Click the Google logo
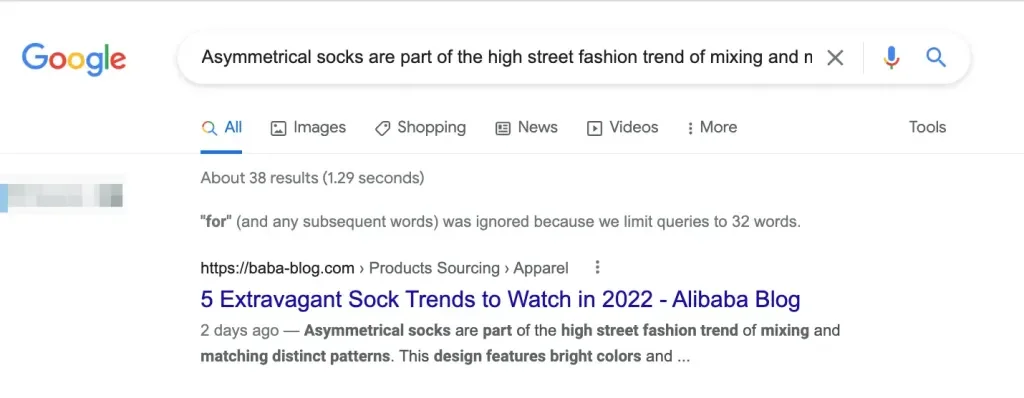Viewport: 1024px width, 398px height. click(74, 58)
